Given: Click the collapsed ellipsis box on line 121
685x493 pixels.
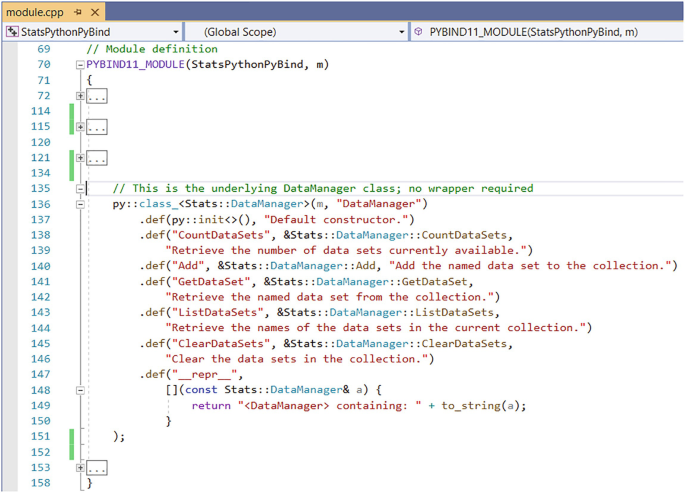Looking at the screenshot, I should [97, 159].
